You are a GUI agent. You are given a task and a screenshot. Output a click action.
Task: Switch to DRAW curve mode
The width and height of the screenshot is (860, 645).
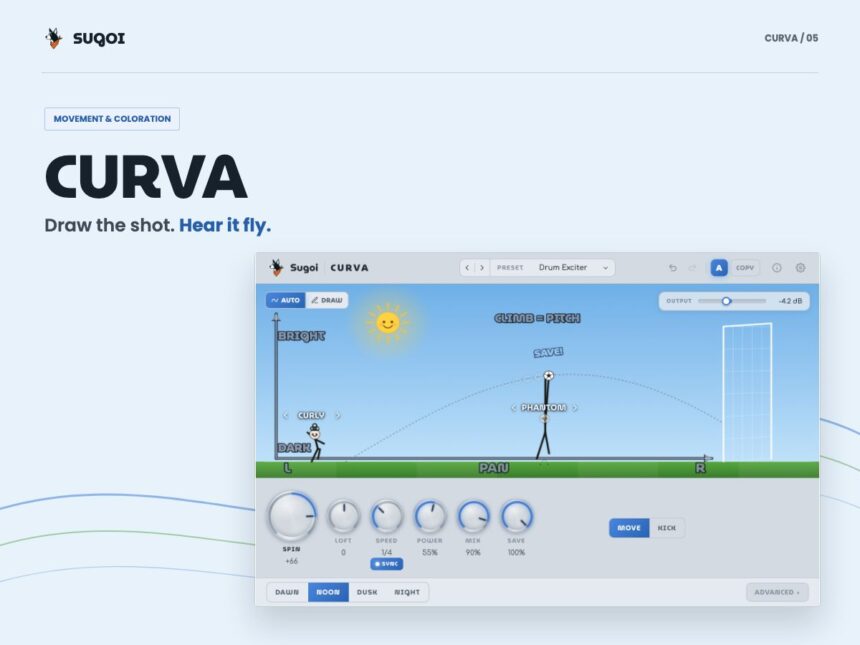[326, 300]
